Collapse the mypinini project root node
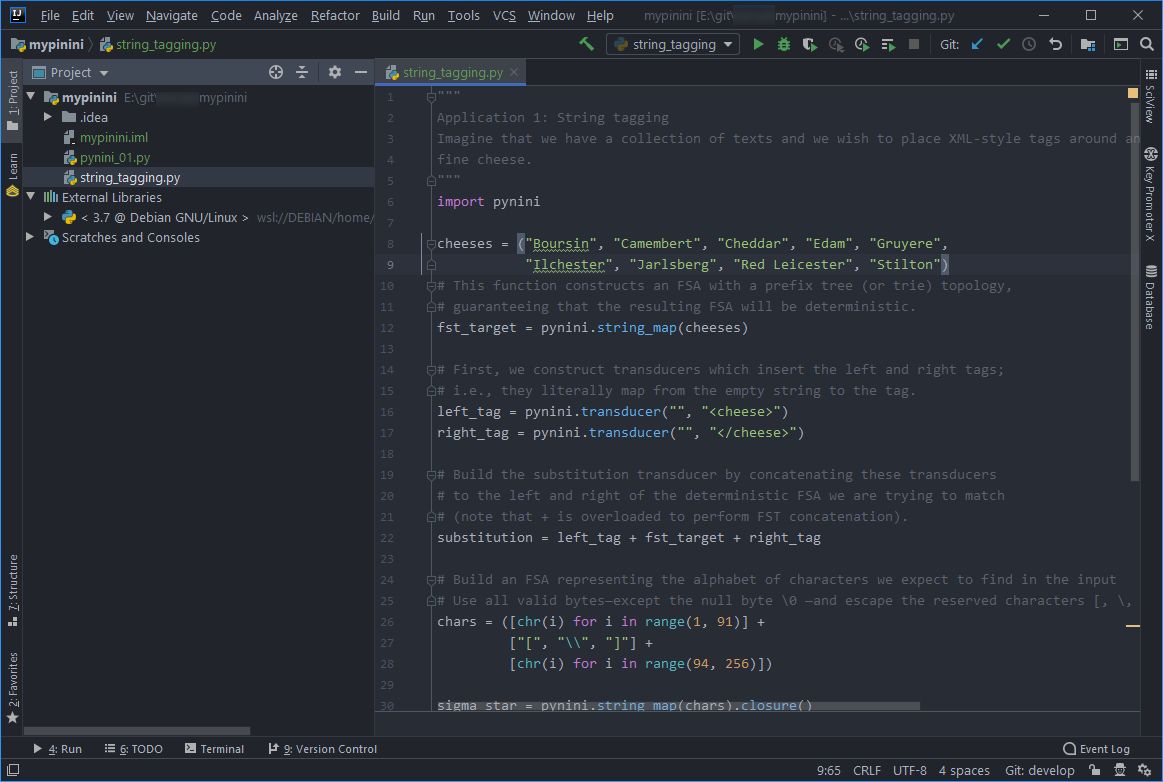This screenshot has width=1163, height=782. click(30, 96)
